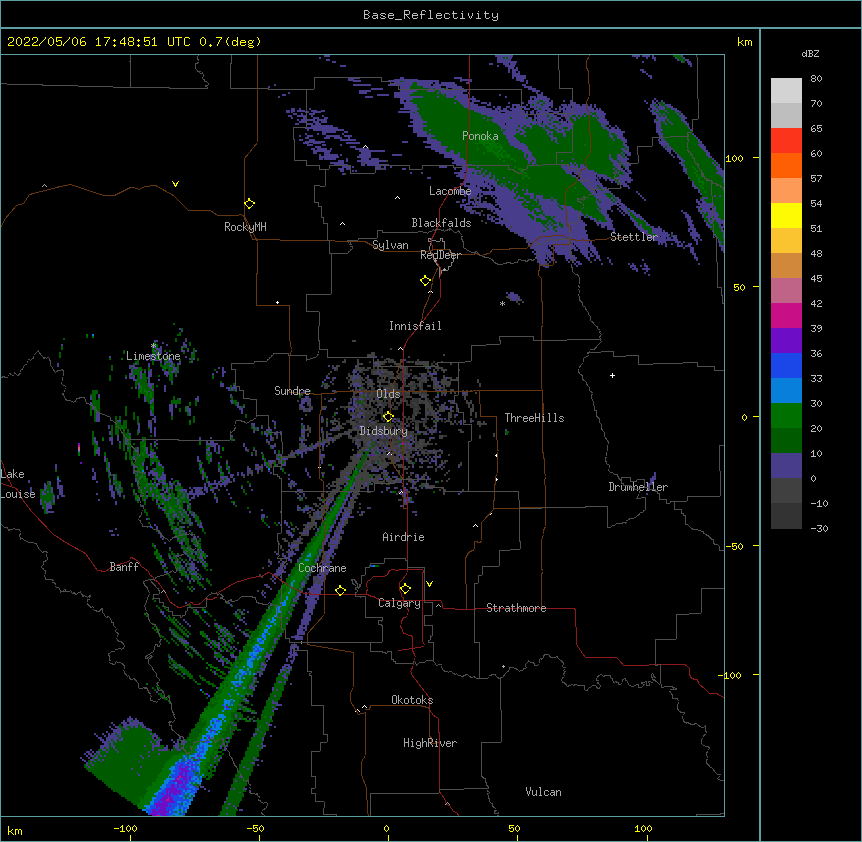Image resolution: width=862 pixels, height=842 pixels.
Task: Select the green 30-20 dBZ legend swatch
Action: (x=786, y=416)
